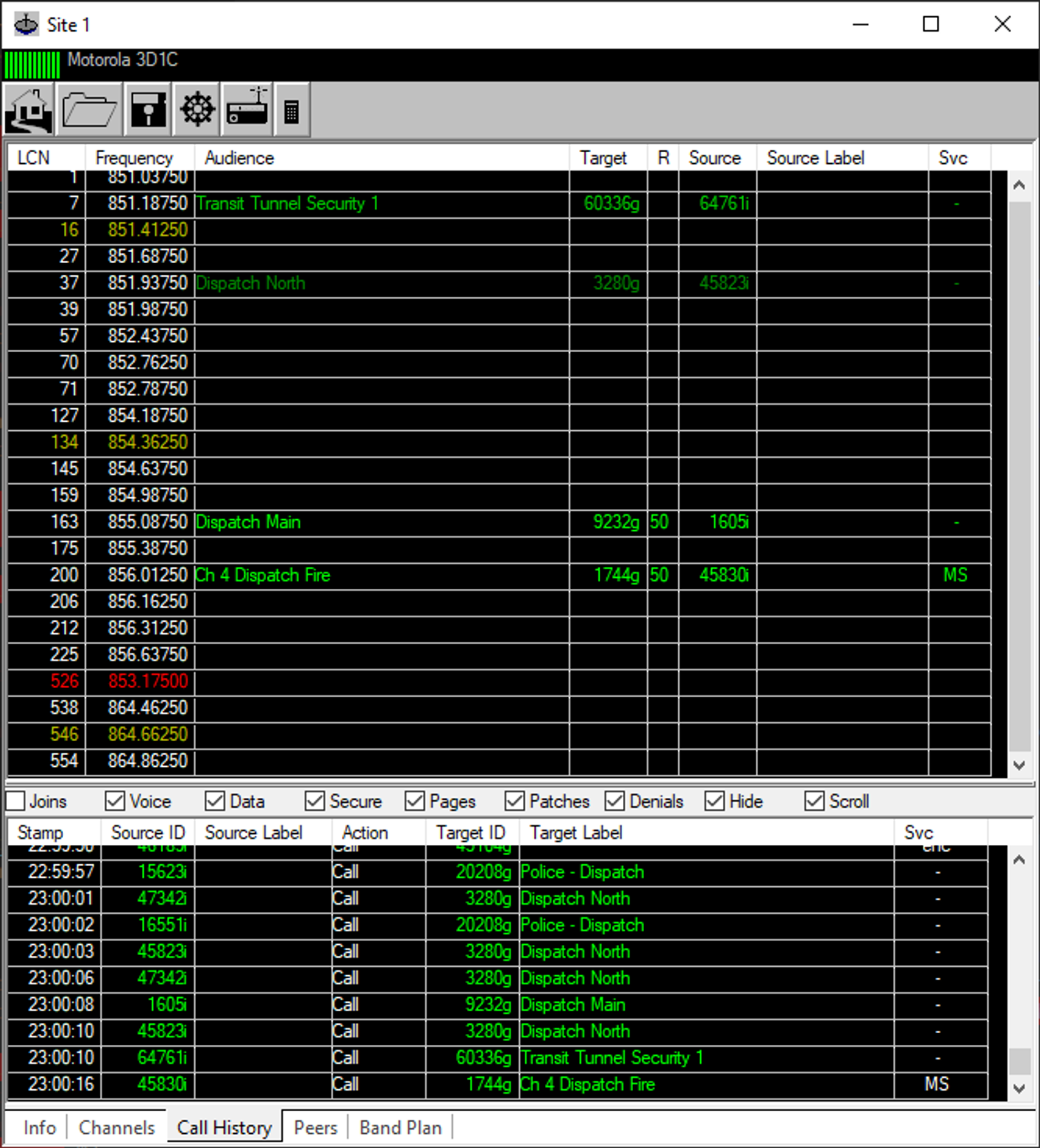Maximize the Site 1 window

[x=930, y=25]
